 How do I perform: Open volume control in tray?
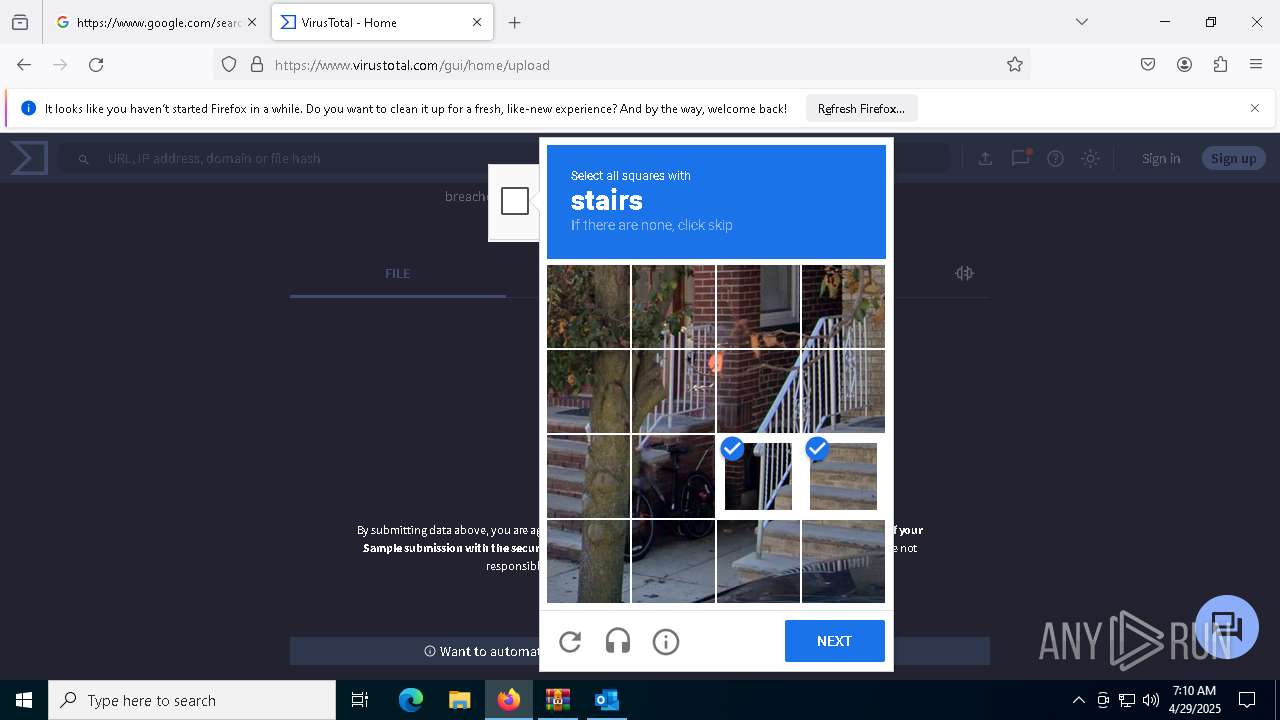(x=1151, y=700)
